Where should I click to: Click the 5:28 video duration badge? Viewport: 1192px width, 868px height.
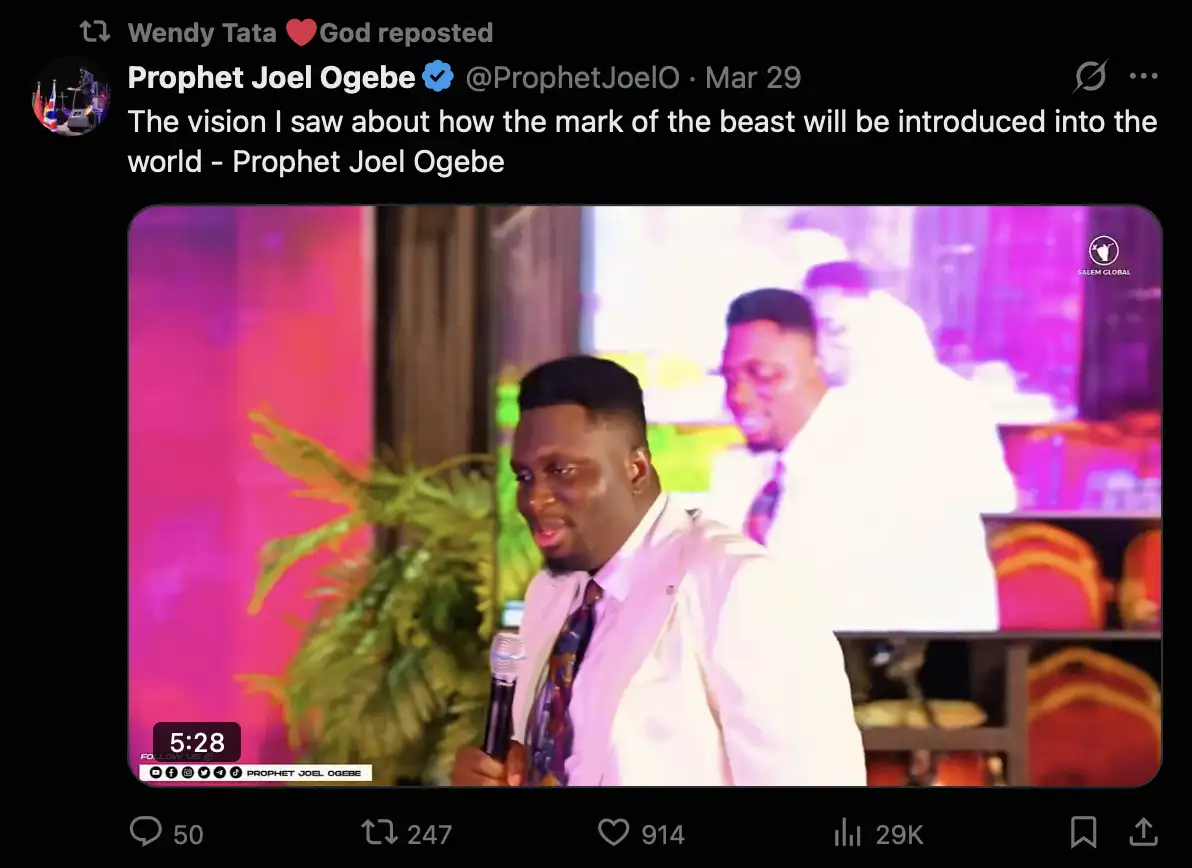[x=196, y=742]
